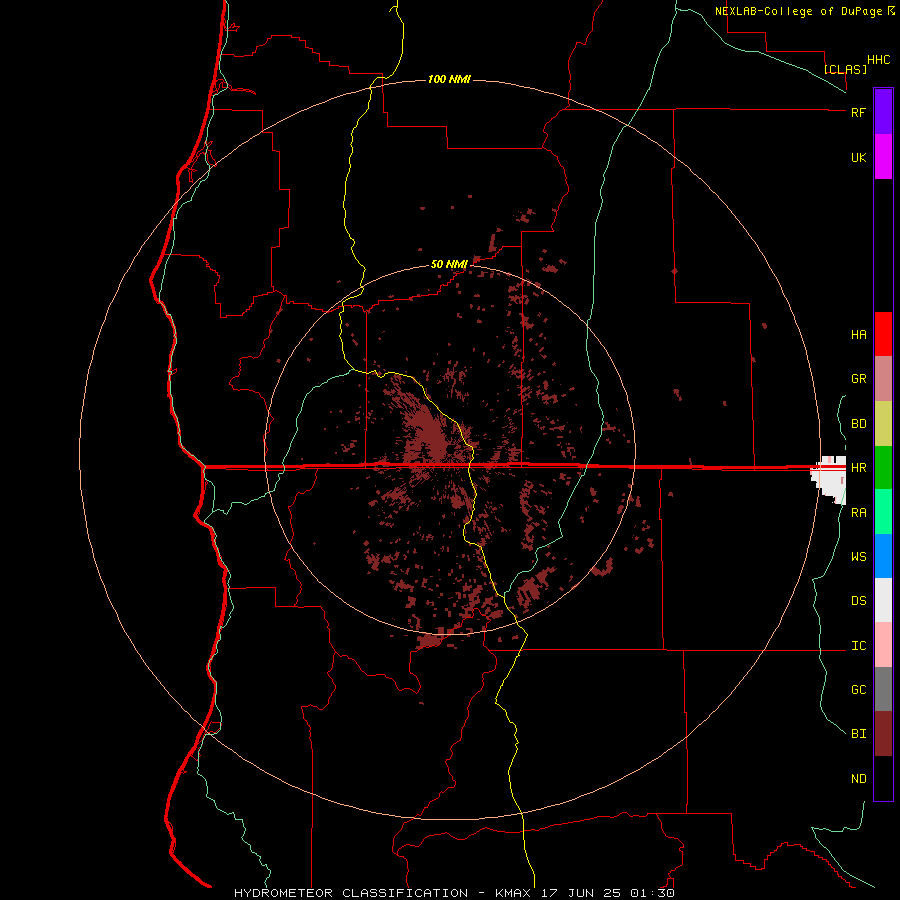Click the RA legend label
This screenshot has height=900, width=900.
tap(858, 513)
